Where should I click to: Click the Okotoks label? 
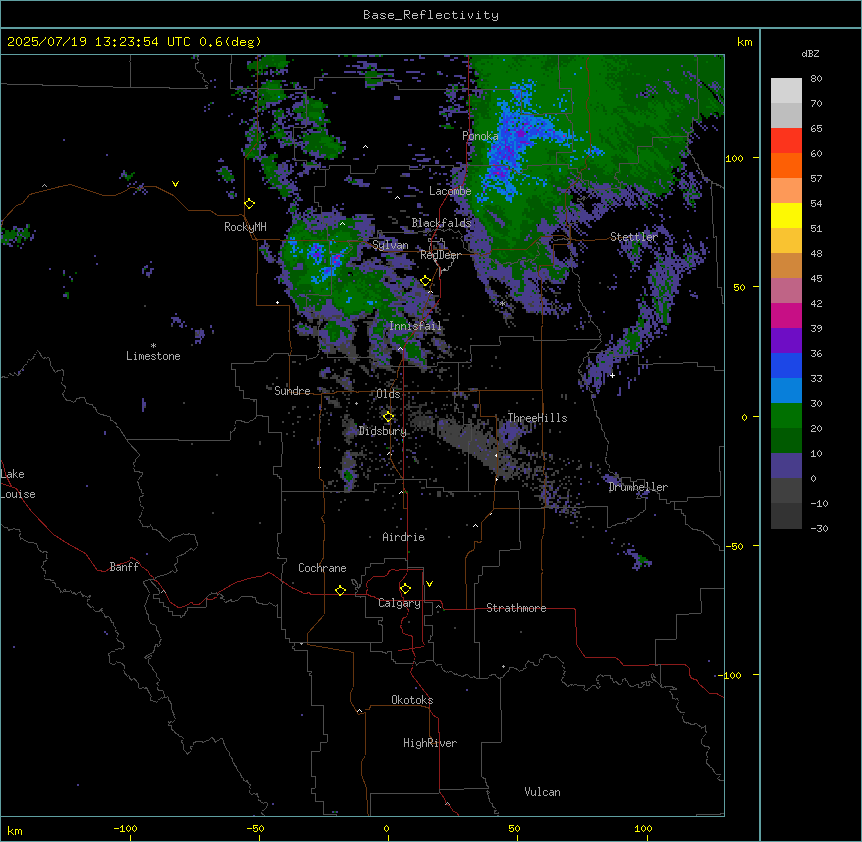tap(412, 700)
